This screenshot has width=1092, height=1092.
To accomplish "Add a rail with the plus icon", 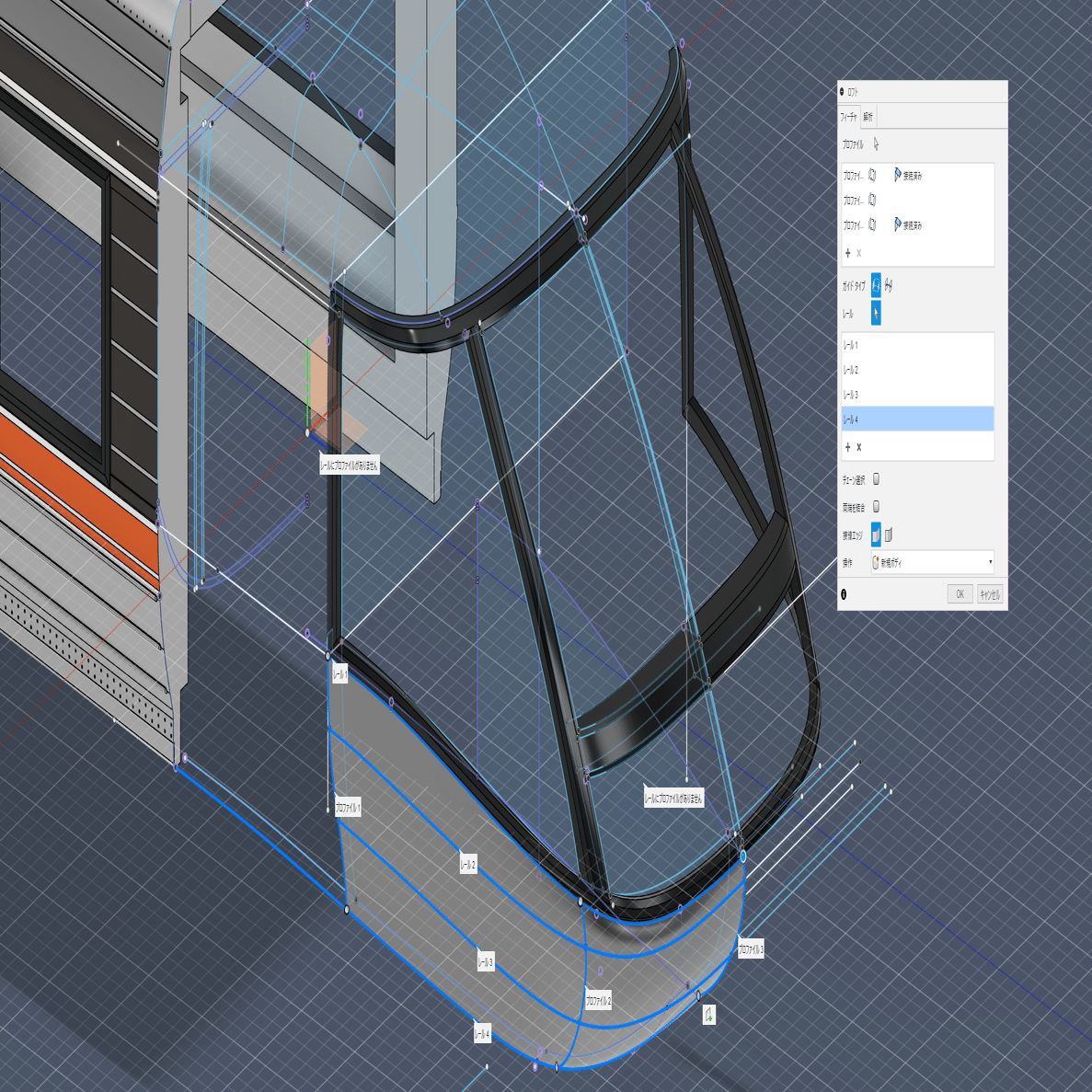I will tap(847, 447).
